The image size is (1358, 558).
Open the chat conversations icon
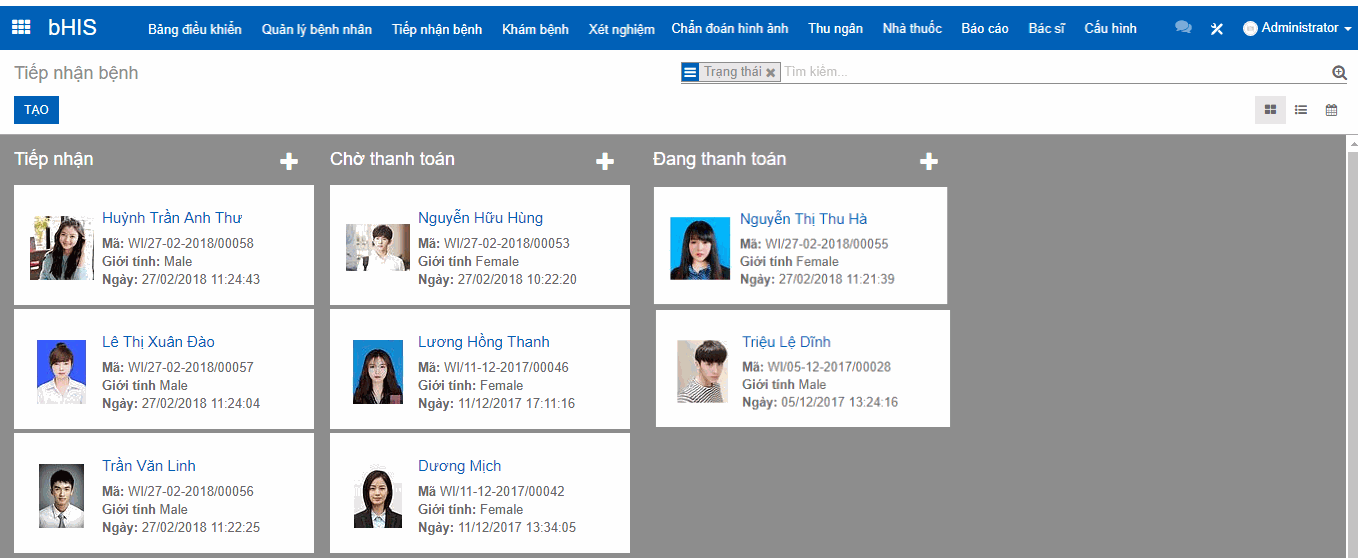click(1183, 28)
